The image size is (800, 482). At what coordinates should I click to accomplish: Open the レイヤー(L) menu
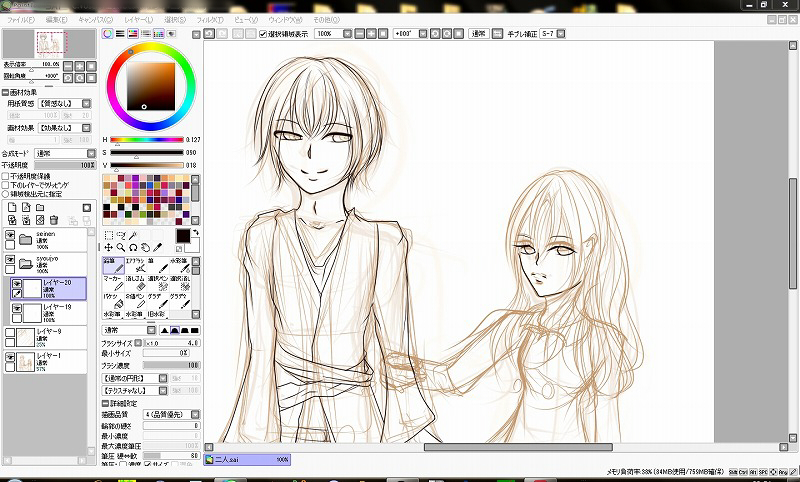tap(138, 20)
